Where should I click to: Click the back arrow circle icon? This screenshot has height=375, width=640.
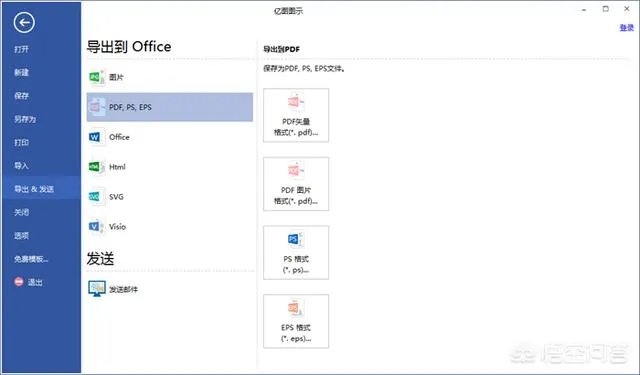click(x=24, y=22)
